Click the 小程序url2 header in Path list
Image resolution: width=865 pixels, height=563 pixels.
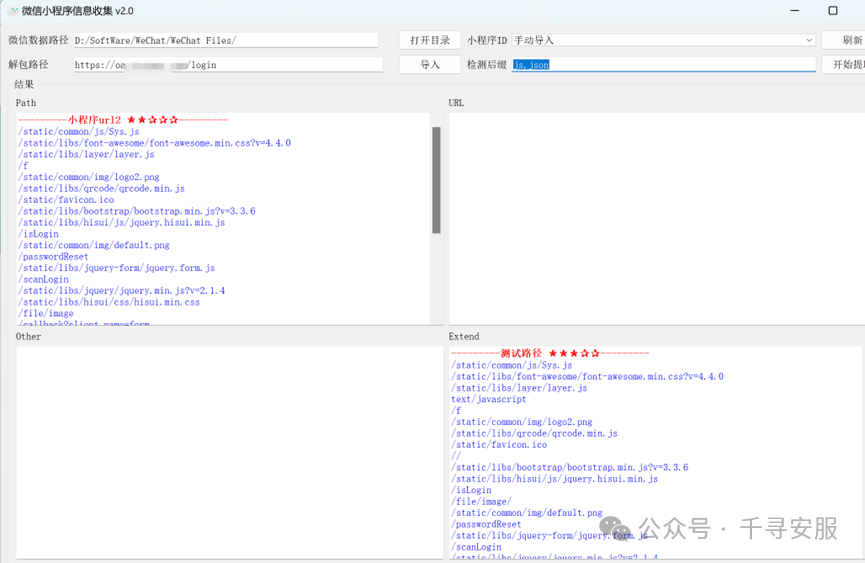pyautogui.click(x=122, y=120)
